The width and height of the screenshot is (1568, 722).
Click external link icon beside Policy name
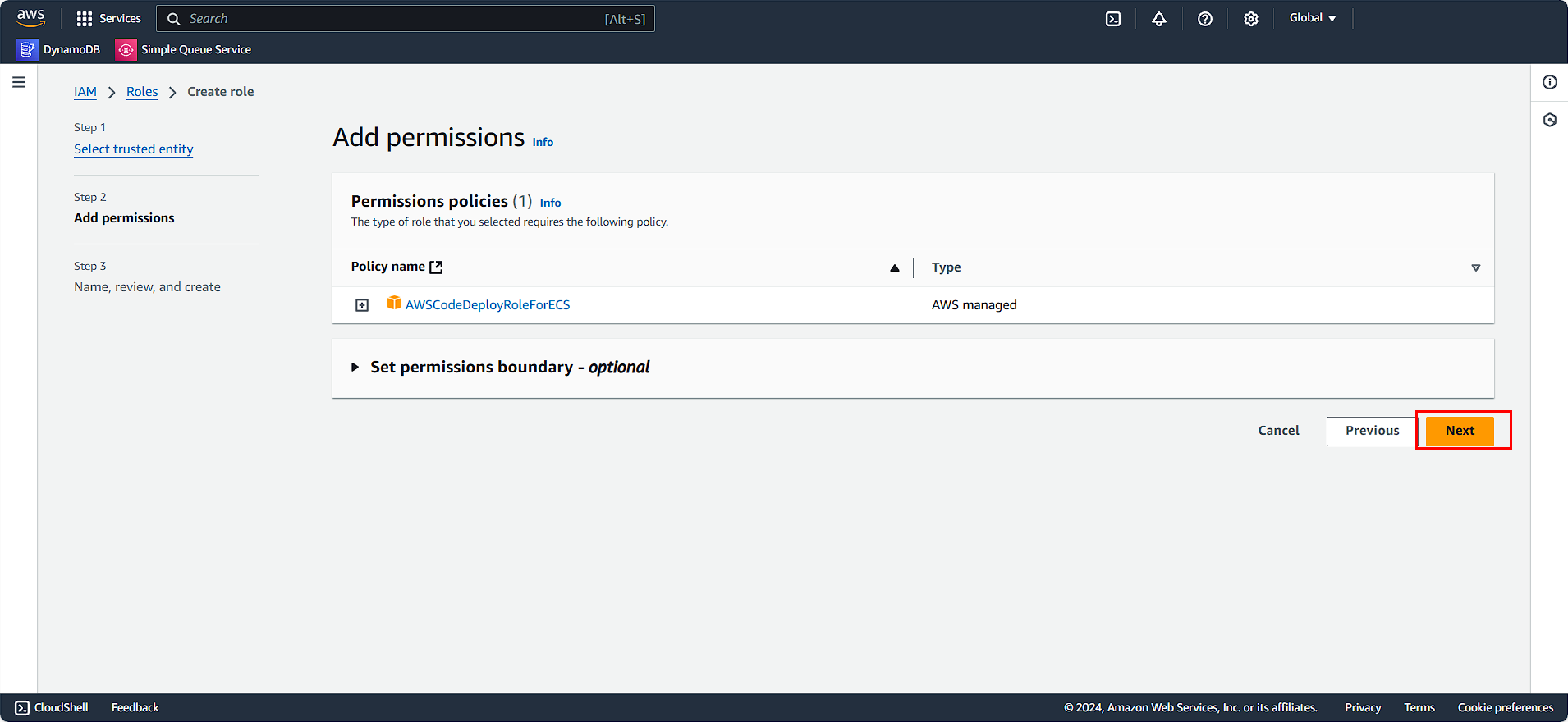436,267
